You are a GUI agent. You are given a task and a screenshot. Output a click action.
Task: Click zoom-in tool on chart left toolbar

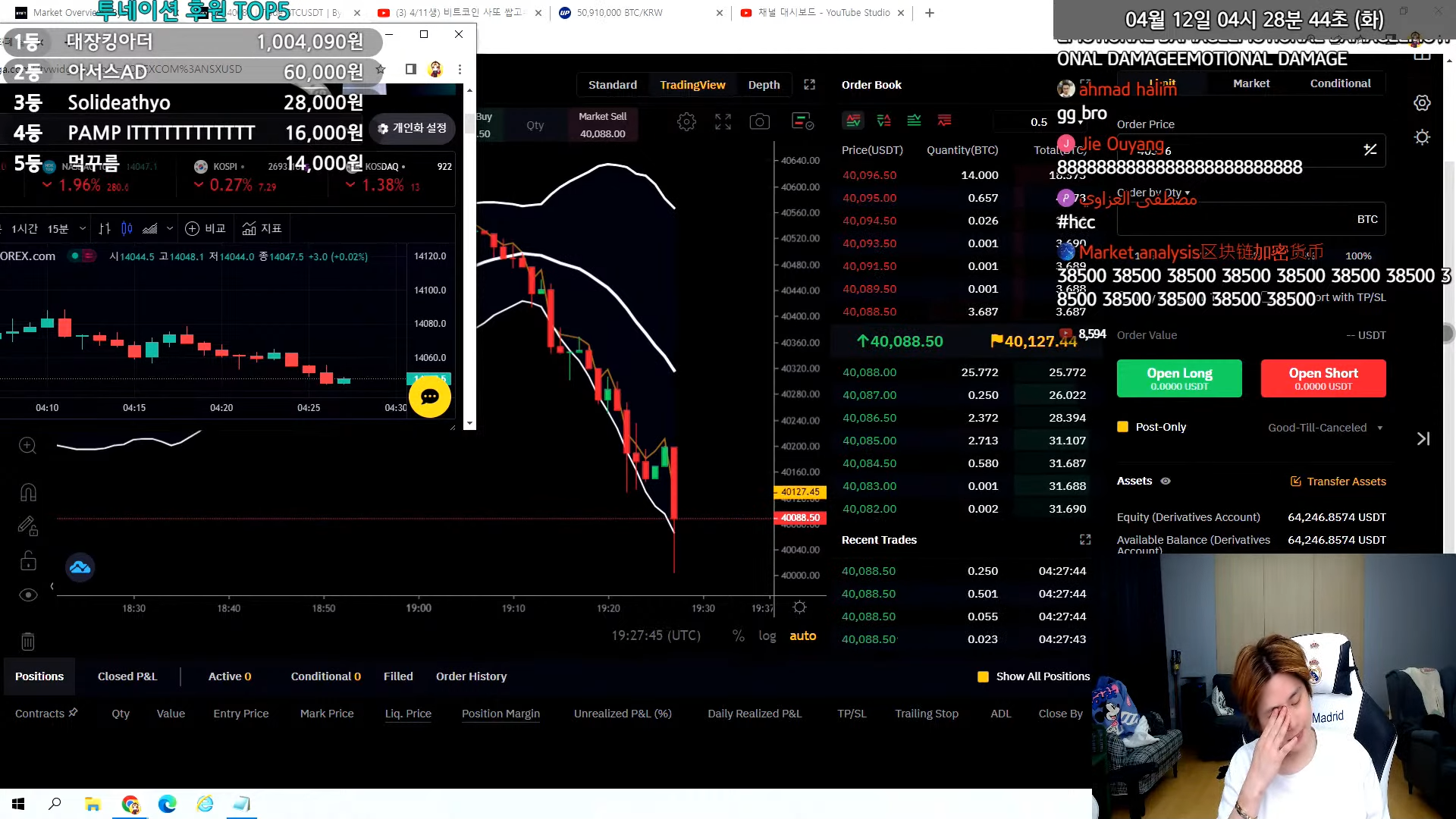(x=27, y=445)
